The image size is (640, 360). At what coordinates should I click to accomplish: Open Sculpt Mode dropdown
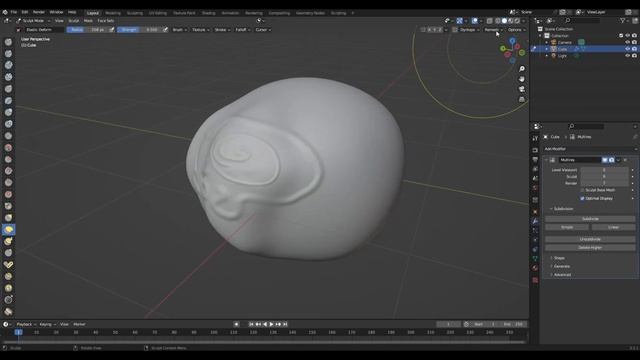coord(33,20)
